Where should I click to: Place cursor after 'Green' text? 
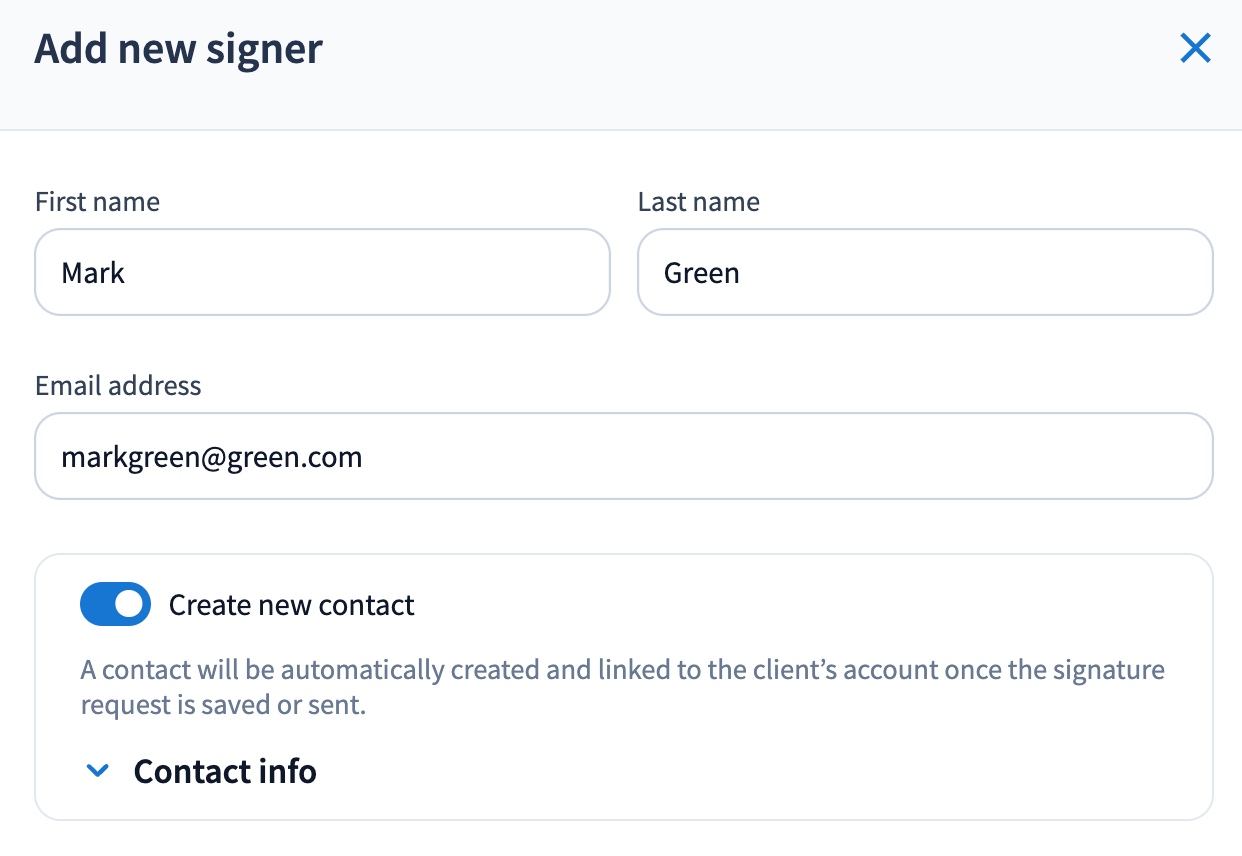click(741, 272)
